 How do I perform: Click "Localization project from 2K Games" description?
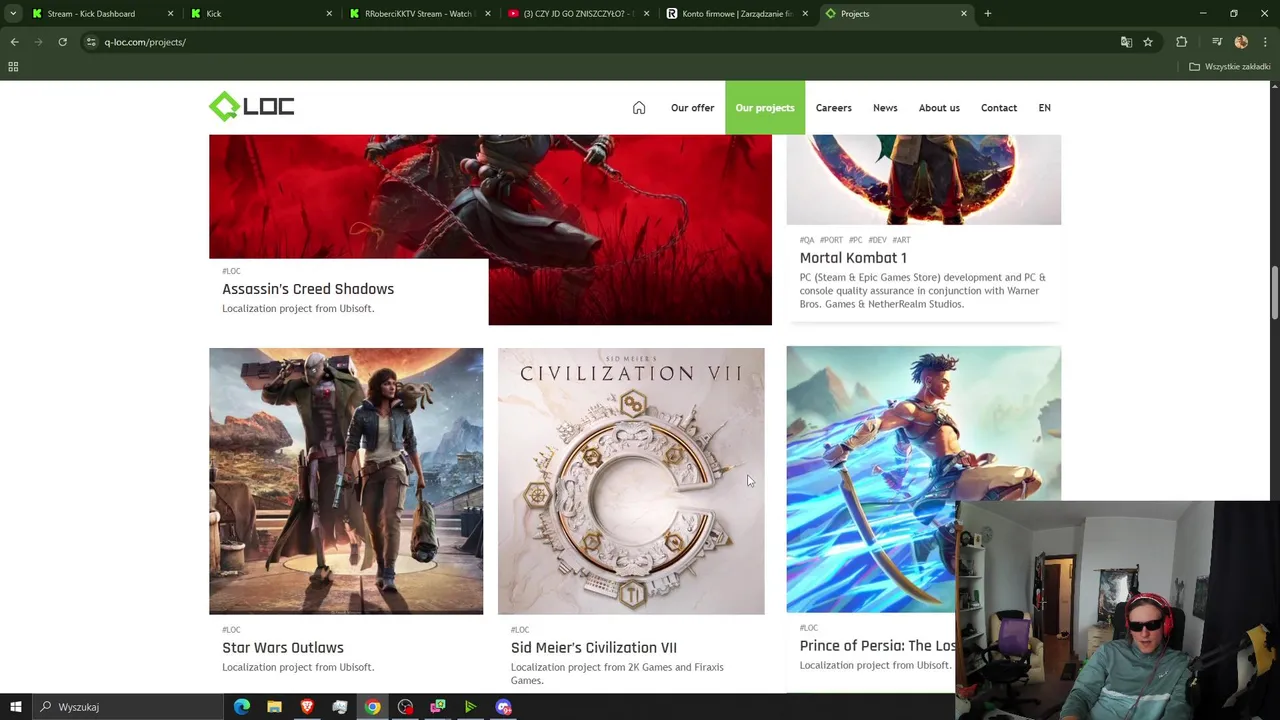pos(617,673)
